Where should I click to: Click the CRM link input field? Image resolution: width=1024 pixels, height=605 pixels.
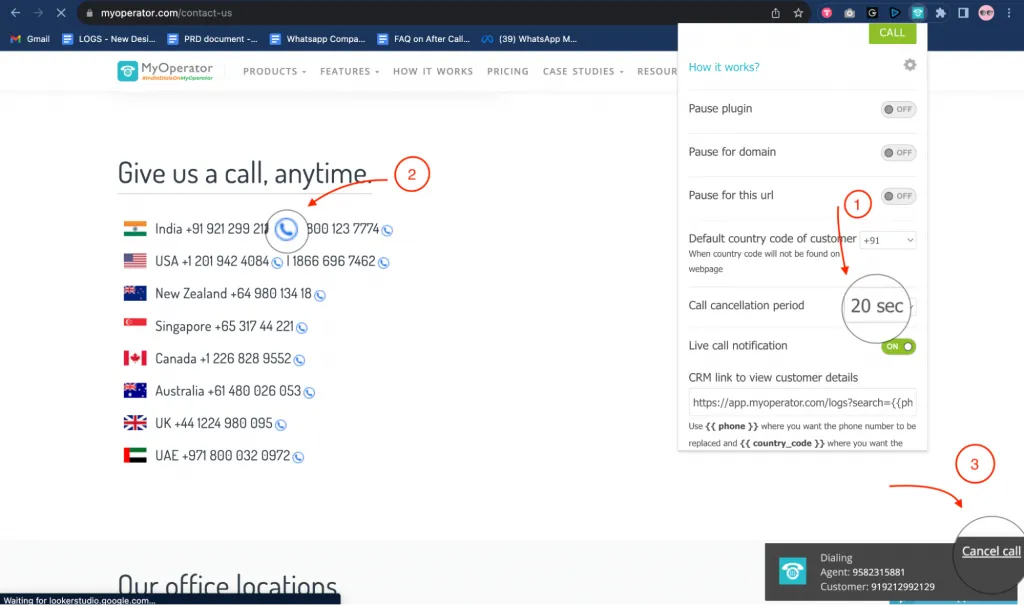point(802,402)
